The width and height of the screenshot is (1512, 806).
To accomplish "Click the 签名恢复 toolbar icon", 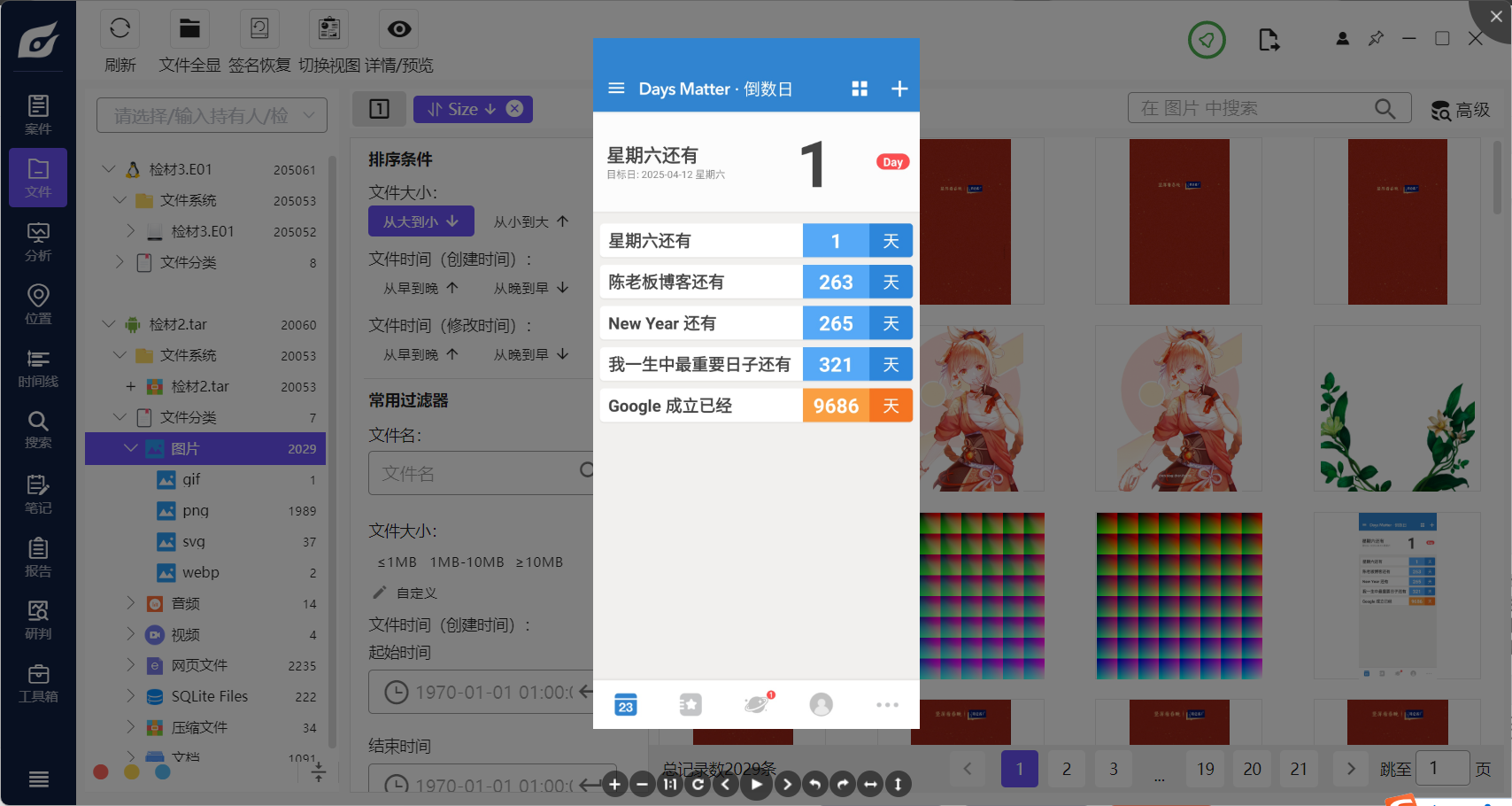I will (259, 28).
